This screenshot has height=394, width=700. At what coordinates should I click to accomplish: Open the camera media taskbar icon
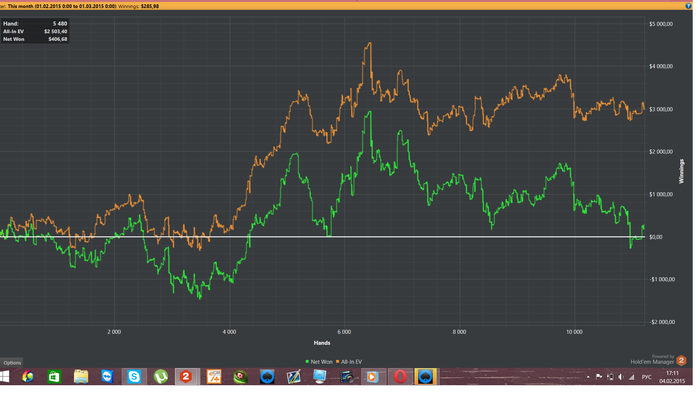(x=346, y=377)
